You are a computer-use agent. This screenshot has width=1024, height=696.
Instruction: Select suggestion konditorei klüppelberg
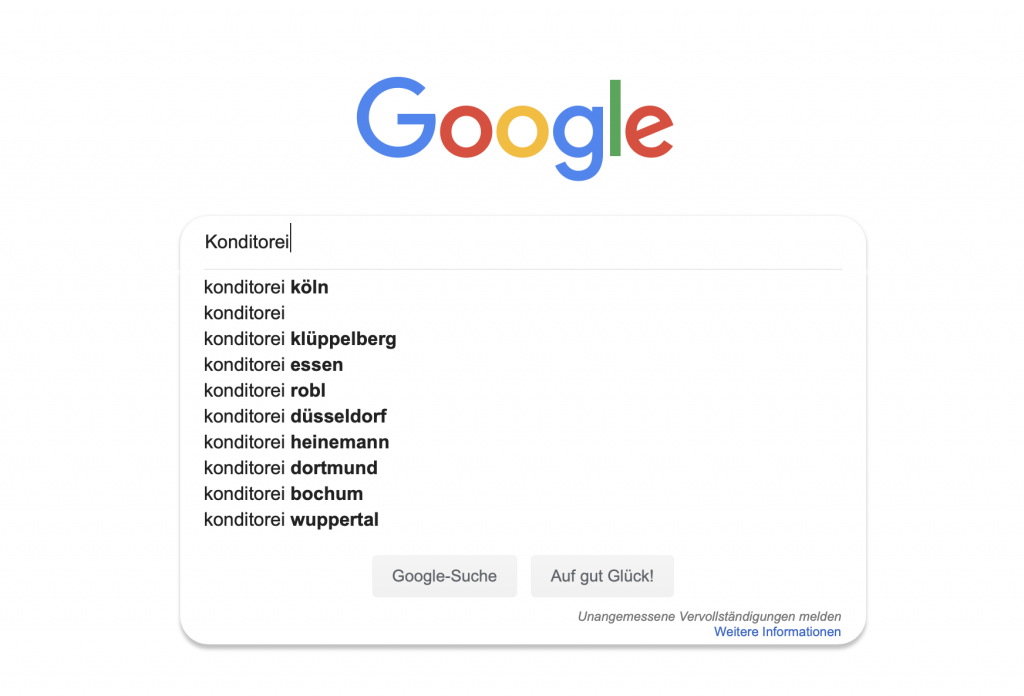click(x=522, y=339)
